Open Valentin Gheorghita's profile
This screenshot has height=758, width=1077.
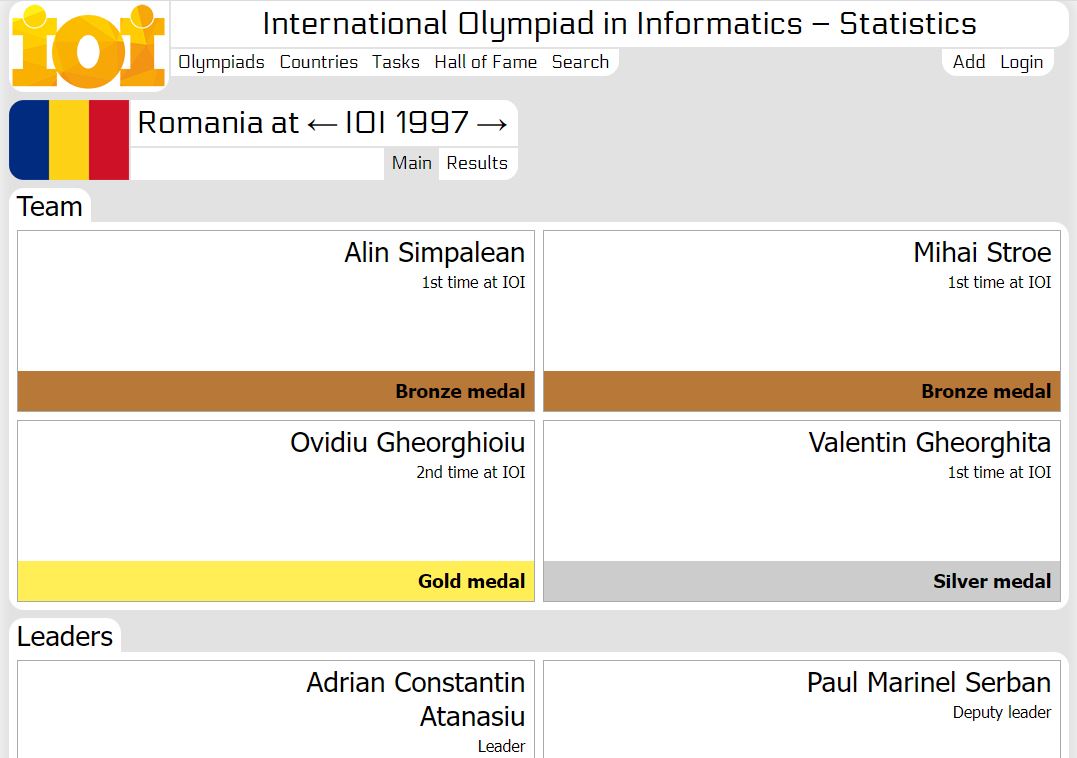(929, 443)
